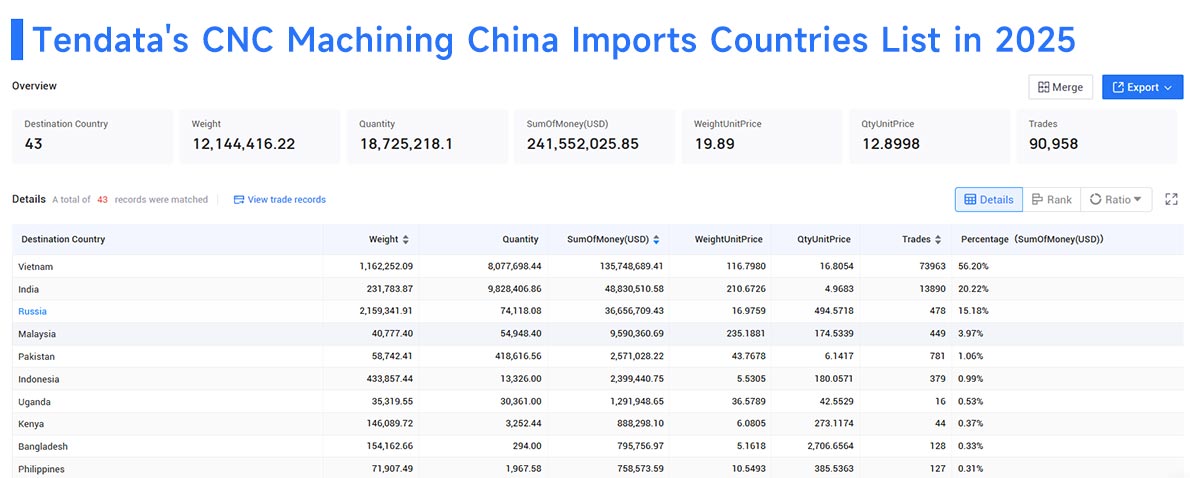Click the overview Destination Country card 43

pos(92,137)
